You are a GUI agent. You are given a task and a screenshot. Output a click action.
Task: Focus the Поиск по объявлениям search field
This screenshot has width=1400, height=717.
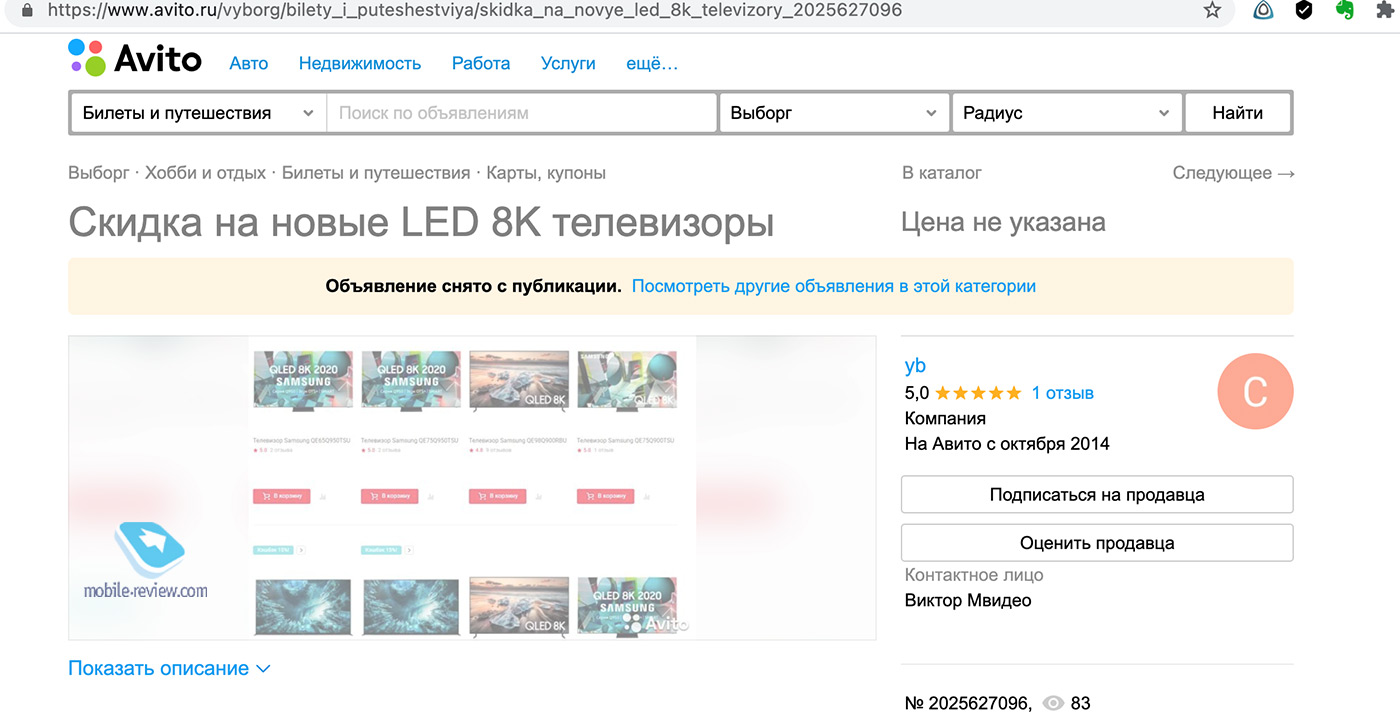pos(521,113)
